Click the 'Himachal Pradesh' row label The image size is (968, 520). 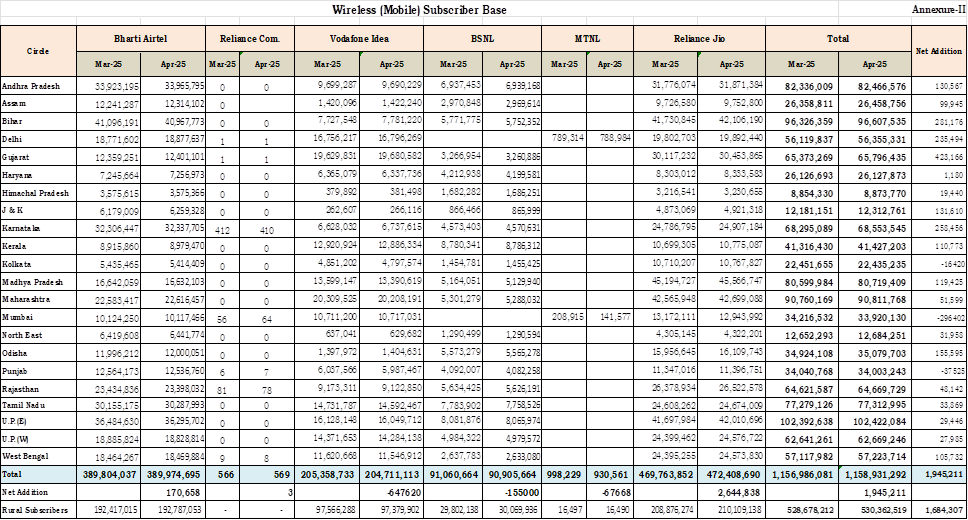tap(35, 193)
